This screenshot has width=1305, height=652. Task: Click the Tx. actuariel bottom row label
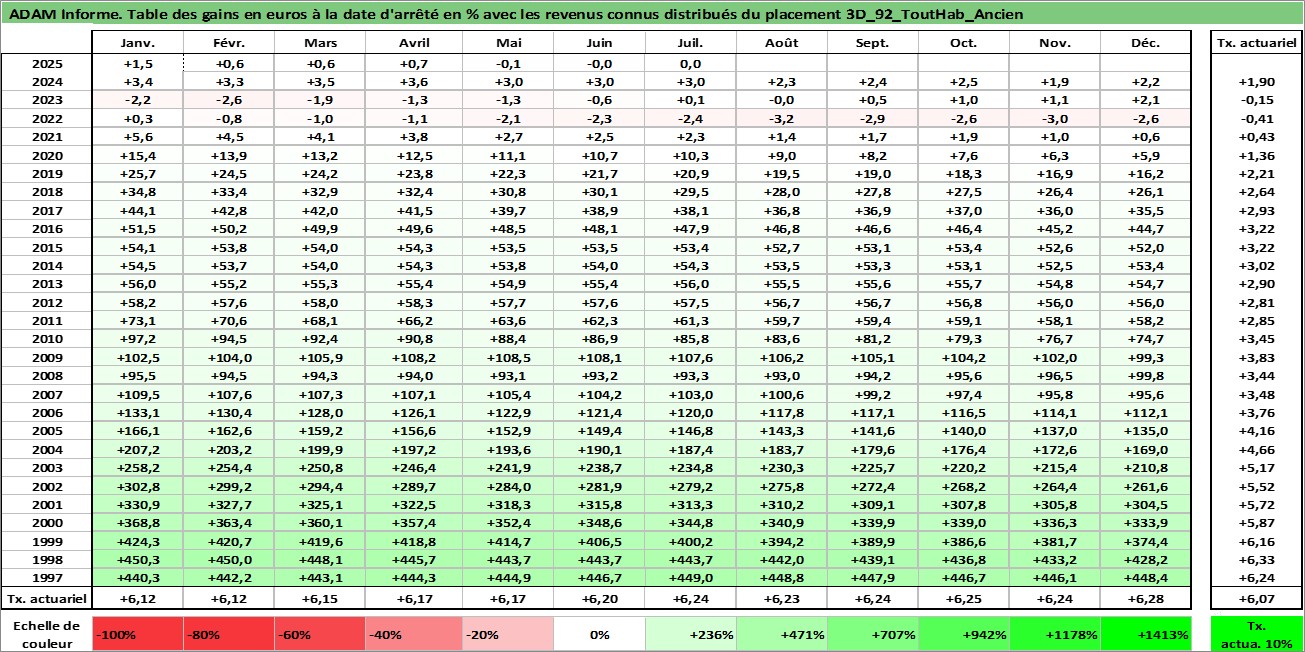click(x=46, y=598)
